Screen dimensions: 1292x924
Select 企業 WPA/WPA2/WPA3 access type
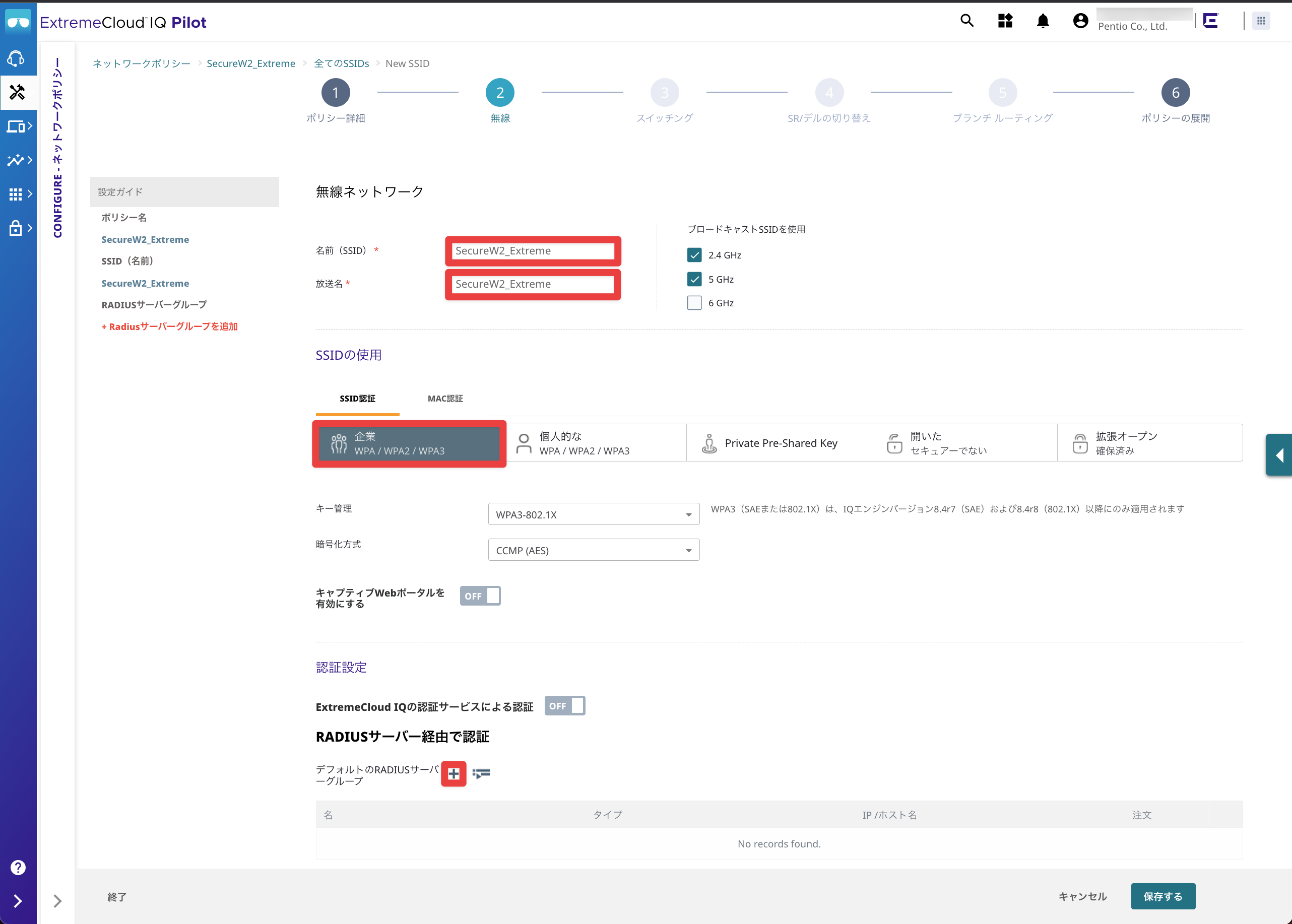409,443
